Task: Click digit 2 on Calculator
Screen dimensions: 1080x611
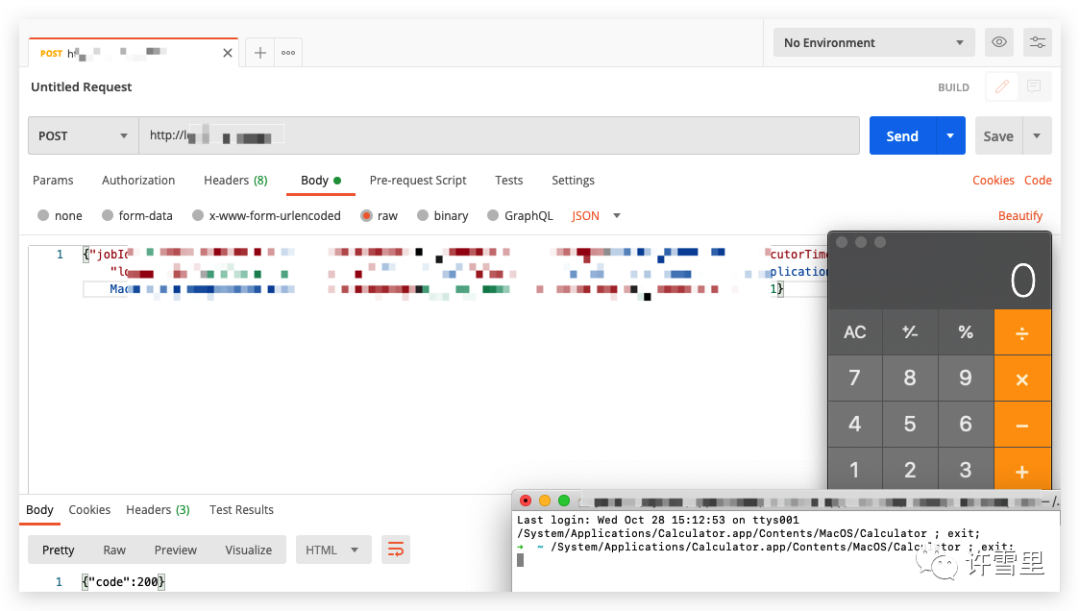Action: tap(910, 470)
